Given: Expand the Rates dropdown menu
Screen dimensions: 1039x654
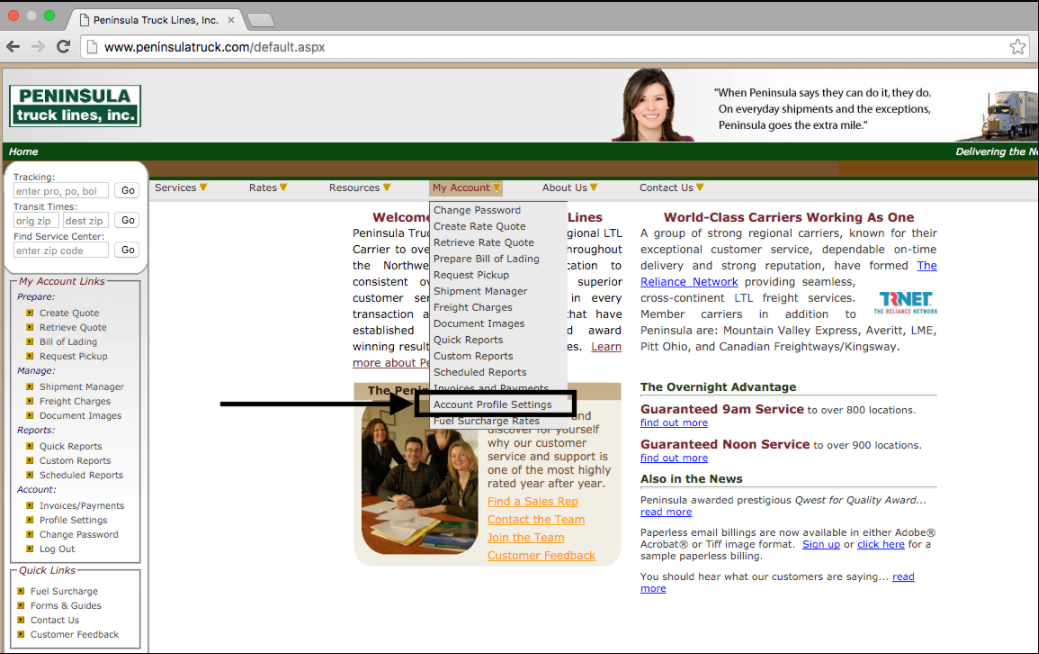Looking at the screenshot, I should 268,188.
